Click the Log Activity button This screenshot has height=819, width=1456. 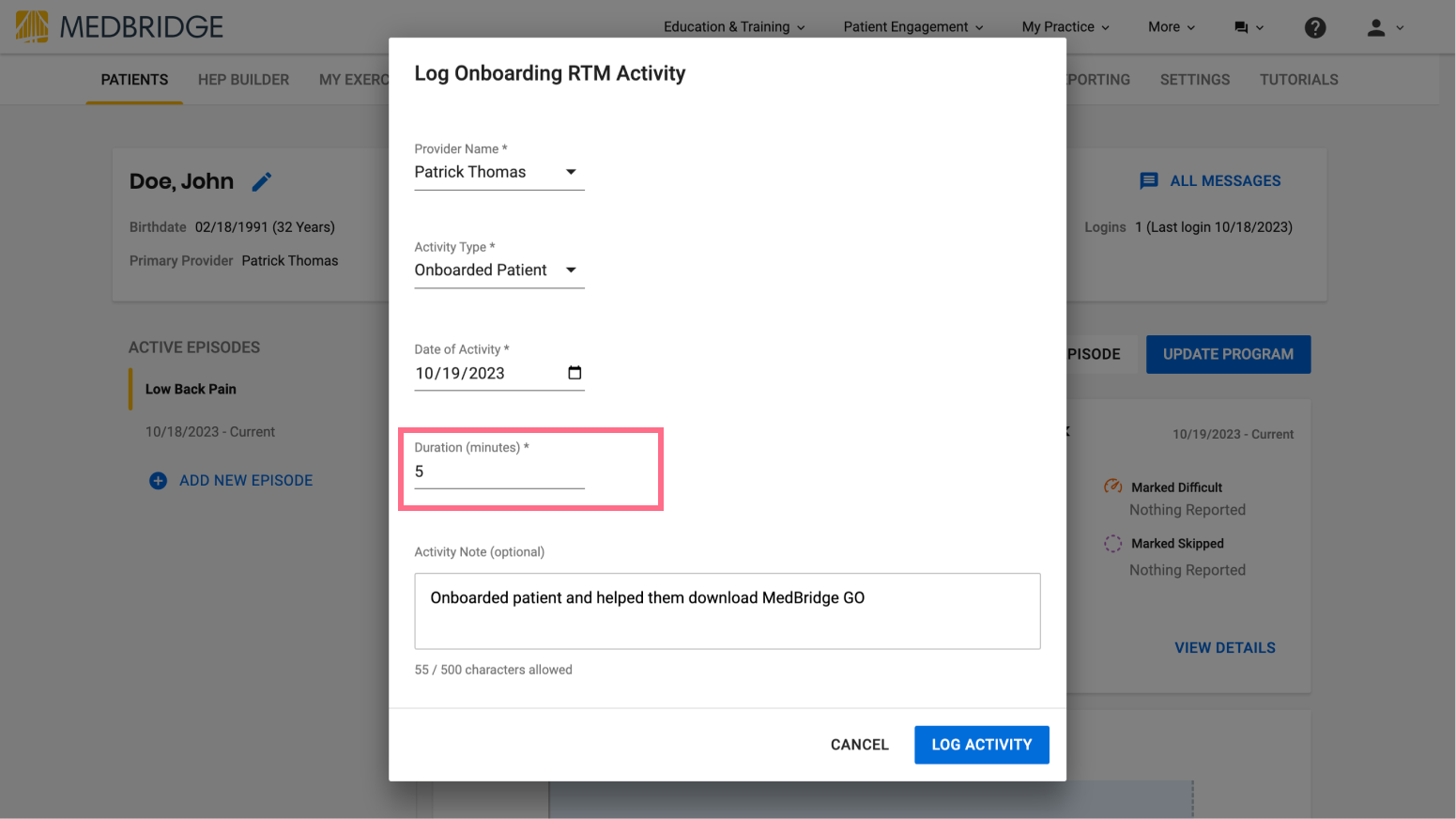[x=981, y=745]
